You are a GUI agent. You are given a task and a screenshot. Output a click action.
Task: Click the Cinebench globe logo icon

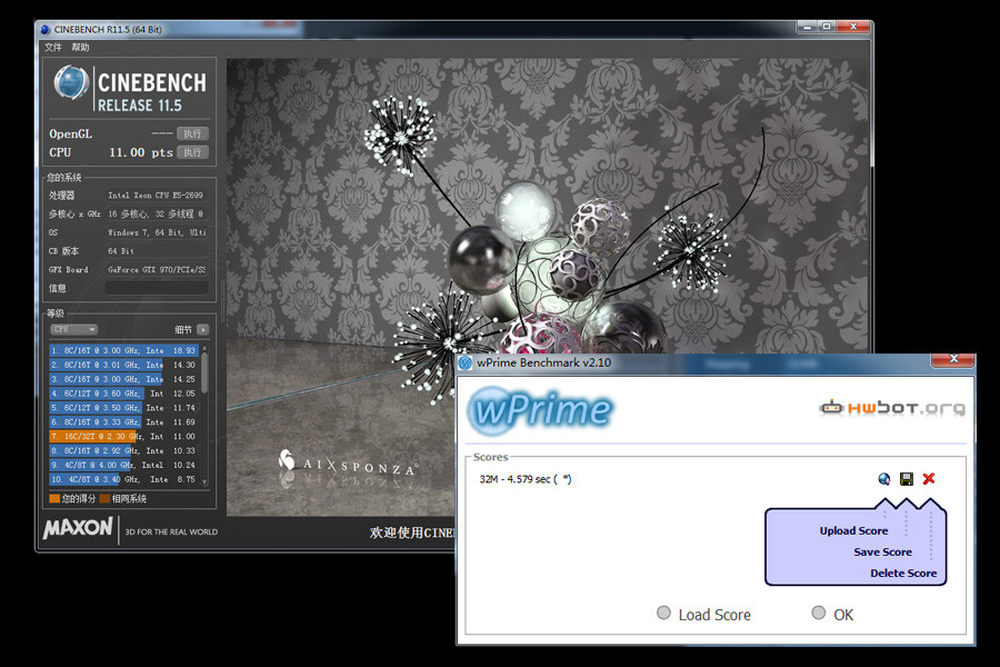71,83
